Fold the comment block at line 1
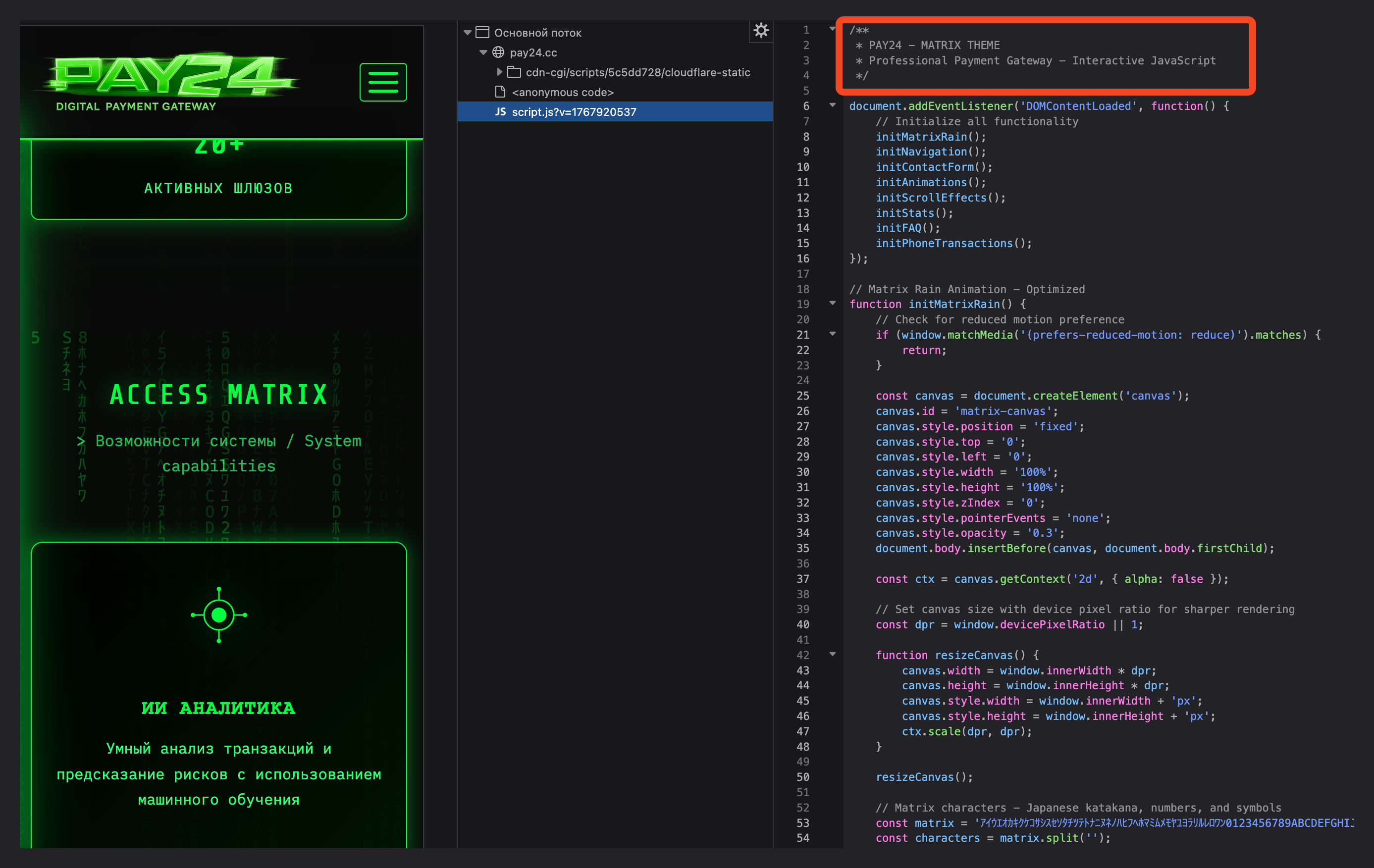 point(833,29)
